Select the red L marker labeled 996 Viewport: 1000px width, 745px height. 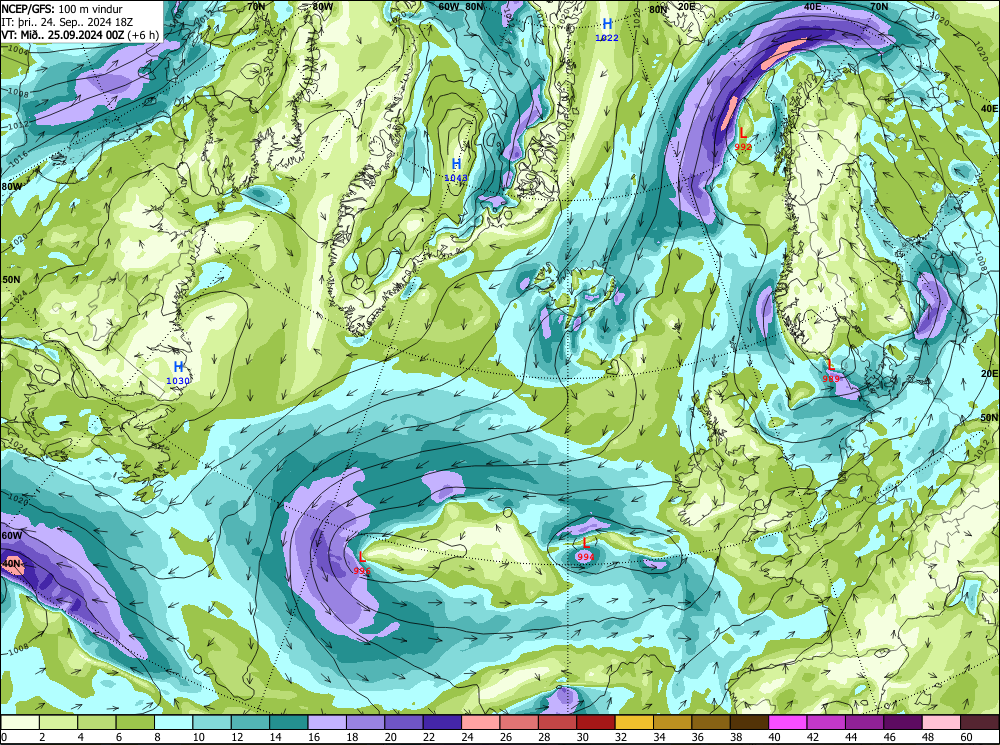tap(362, 557)
